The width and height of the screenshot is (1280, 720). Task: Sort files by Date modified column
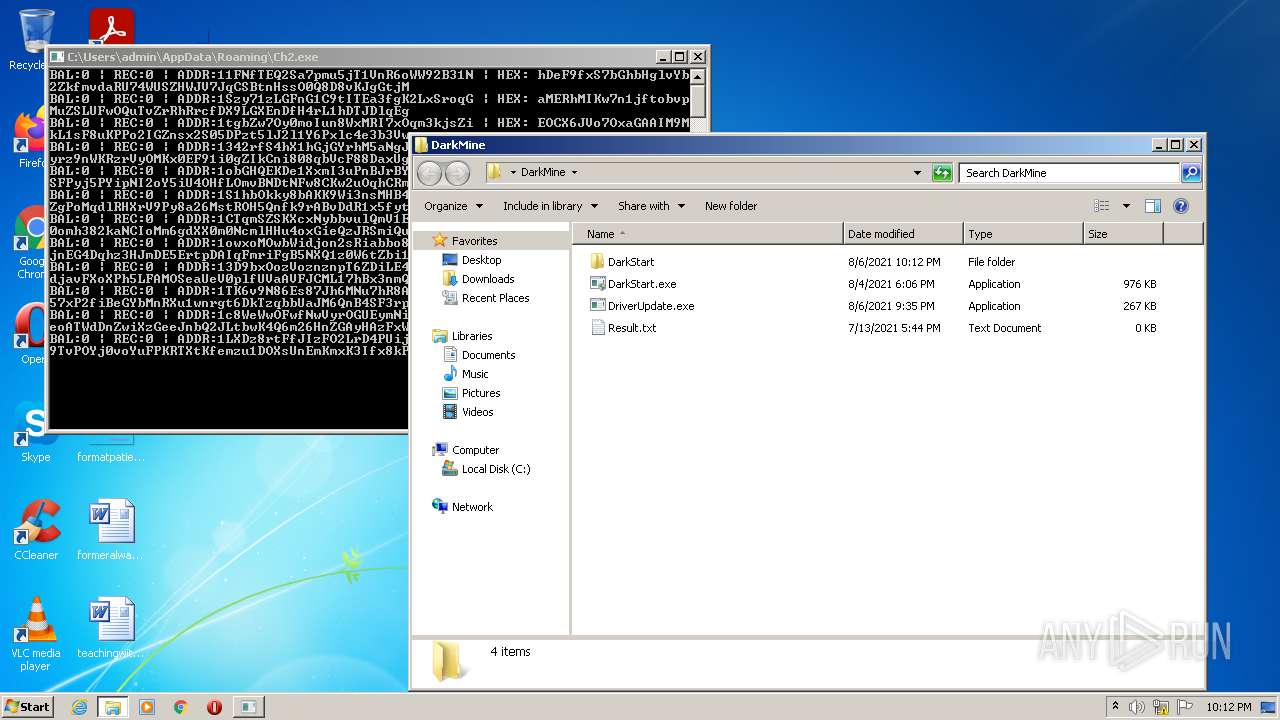coord(904,234)
